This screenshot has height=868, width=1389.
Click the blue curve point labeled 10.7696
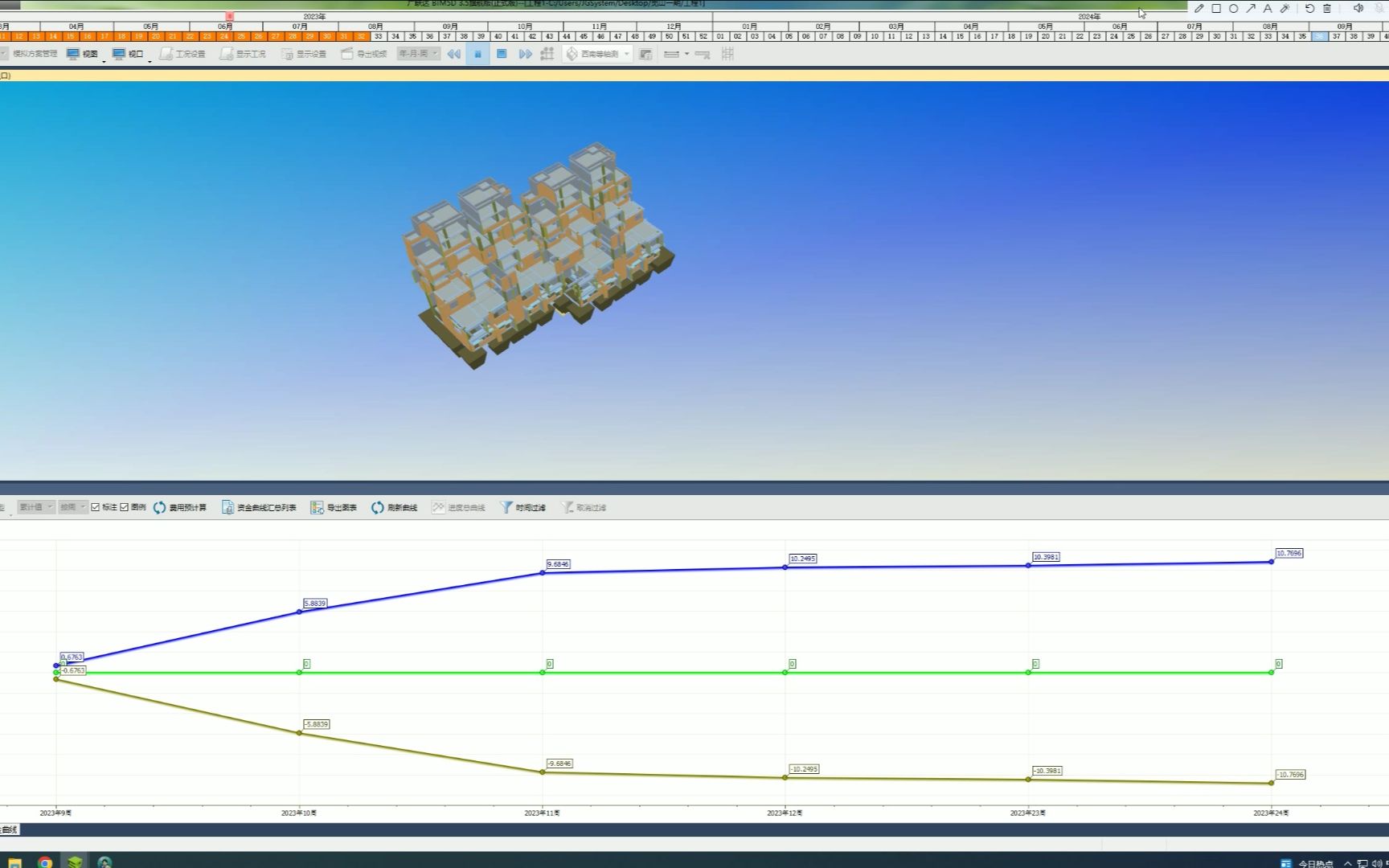tap(1272, 562)
